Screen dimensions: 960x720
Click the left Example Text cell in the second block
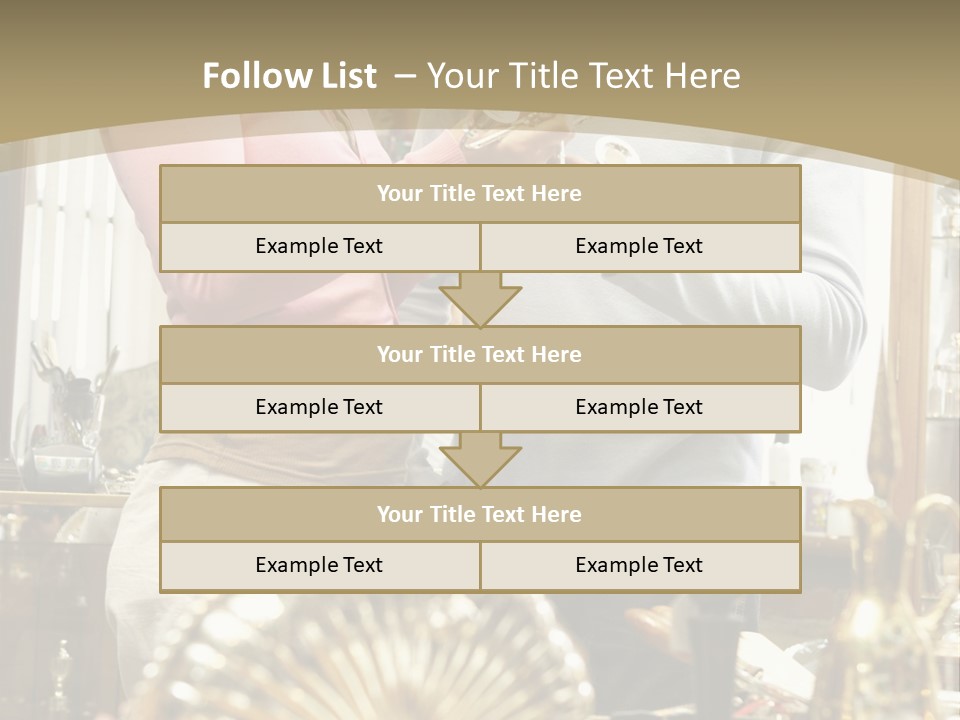pyautogui.click(x=320, y=407)
